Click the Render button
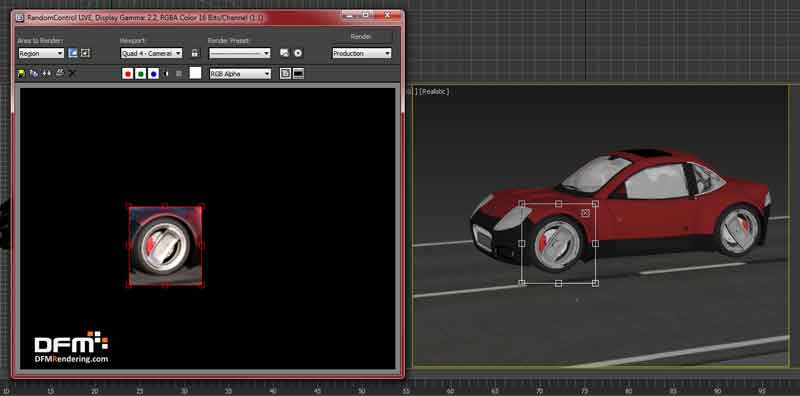The image size is (800, 396). pyautogui.click(x=362, y=37)
